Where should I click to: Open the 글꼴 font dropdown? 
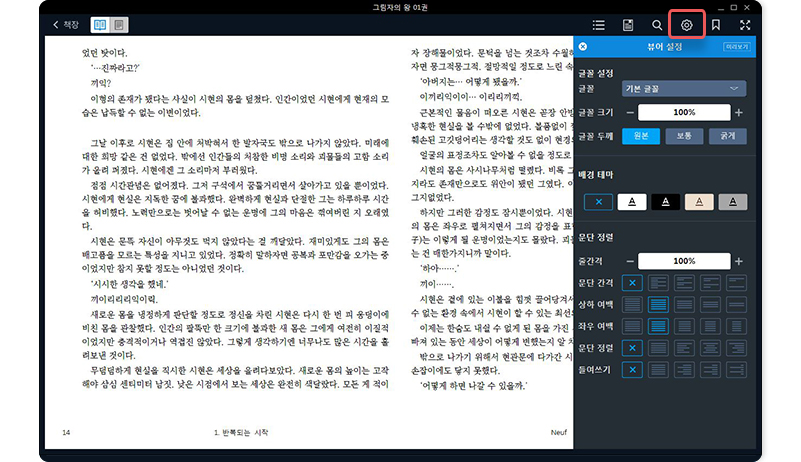pyautogui.click(x=684, y=89)
